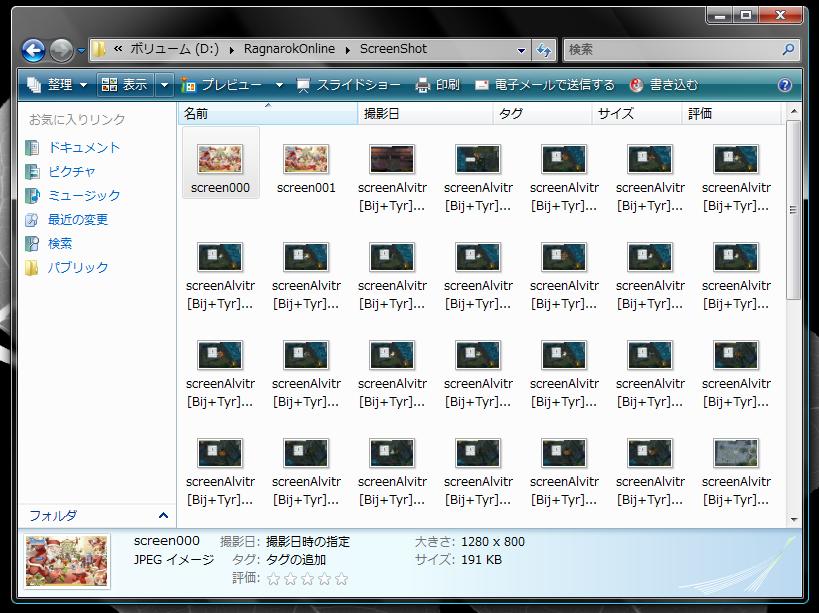Image resolution: width=819 pixels, height=613 pixels.
Task: Click the scroll down arrow of file list
Action: pos(793,520)
